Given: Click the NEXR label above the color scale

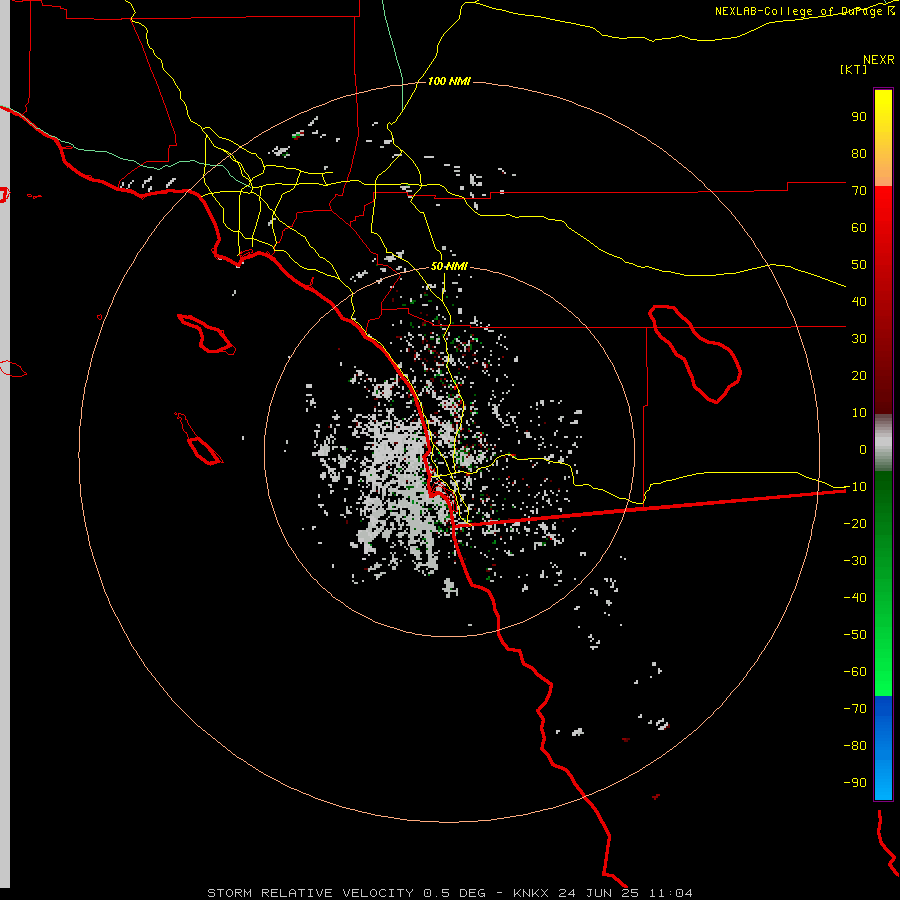Looking at the screenshot, I should [x=879, y=60].
